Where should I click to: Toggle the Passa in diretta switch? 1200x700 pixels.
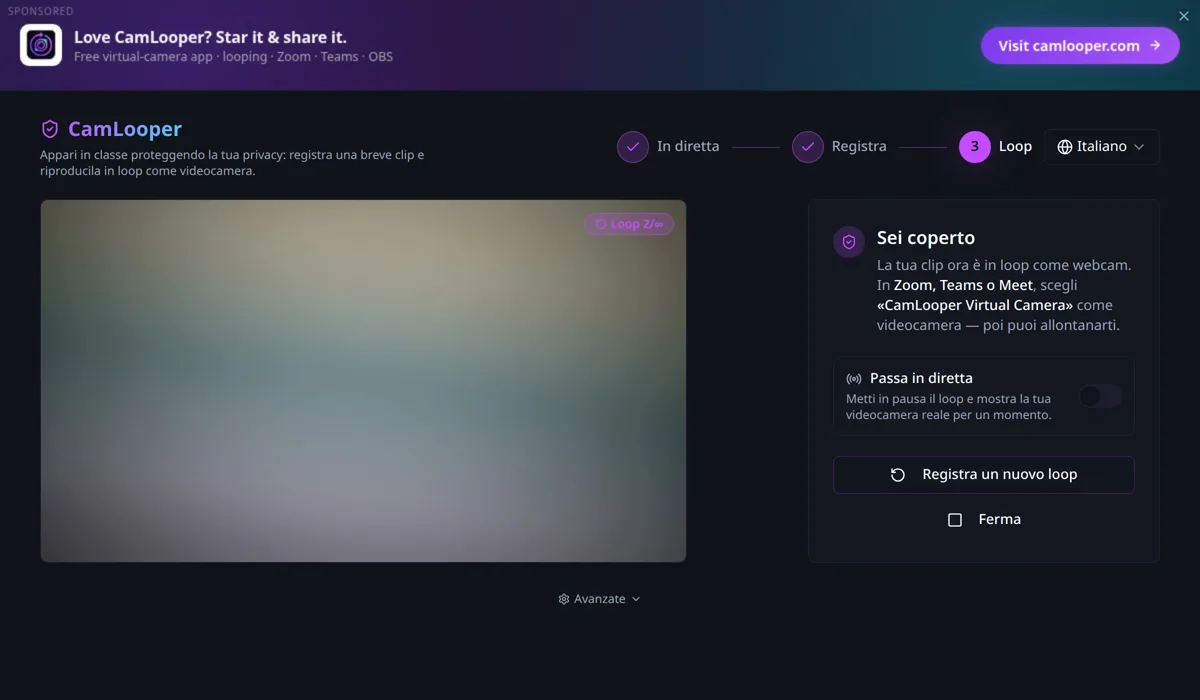pos(1099,397)
